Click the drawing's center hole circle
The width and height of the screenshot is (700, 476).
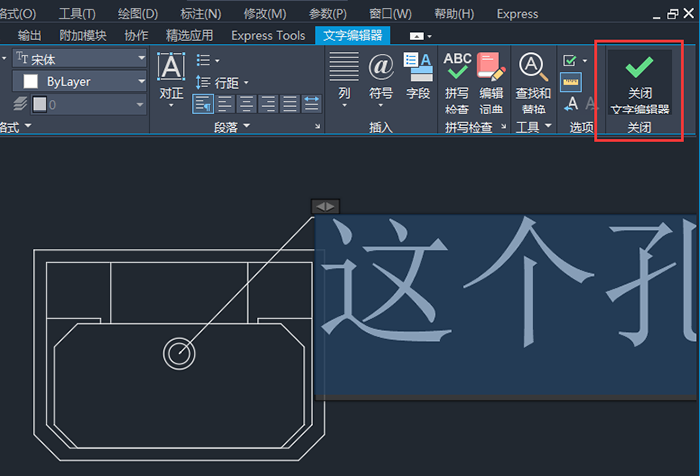coord(179,354)
